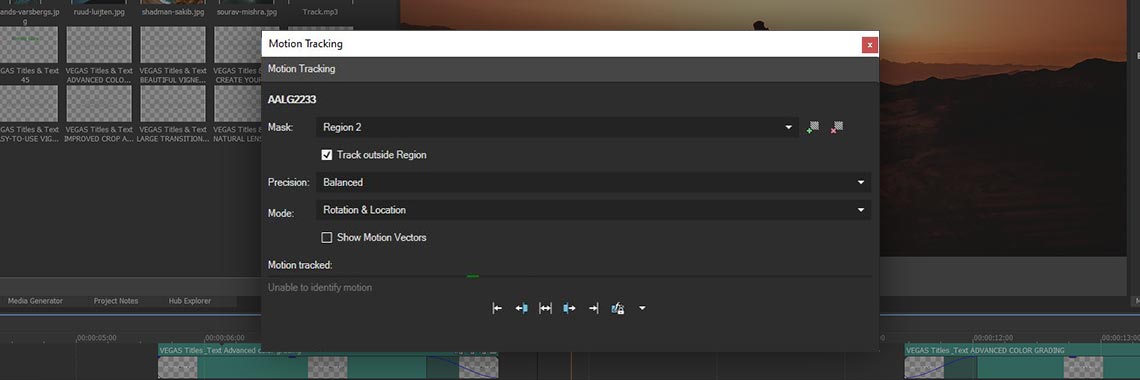The width and height of the screenshot is (1140, 380).
Task: Track entire range both directions icon
Action: pyautogui.click(x=545, y=308)
